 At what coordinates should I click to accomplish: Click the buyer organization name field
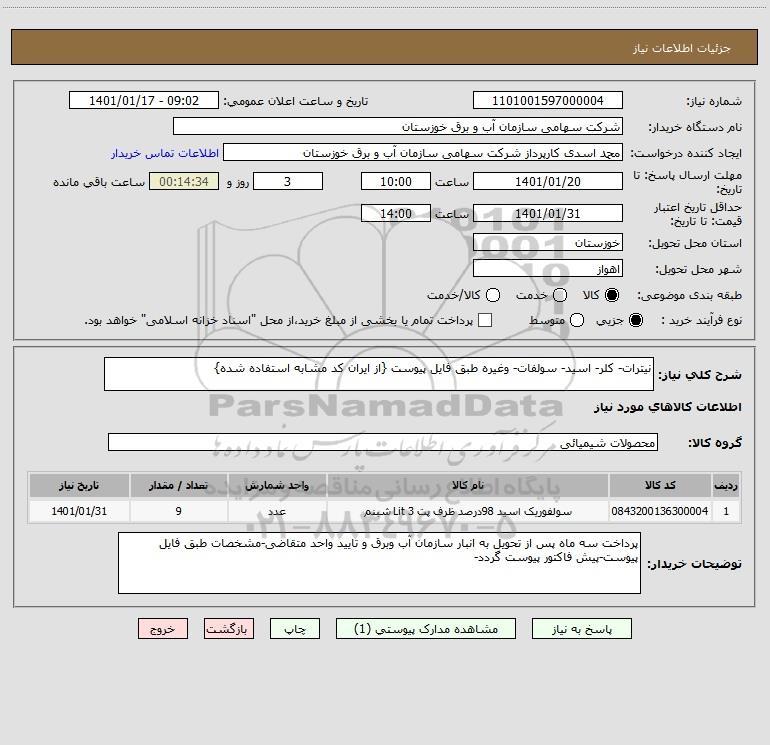pyautogui.click(x=398, y=127)
